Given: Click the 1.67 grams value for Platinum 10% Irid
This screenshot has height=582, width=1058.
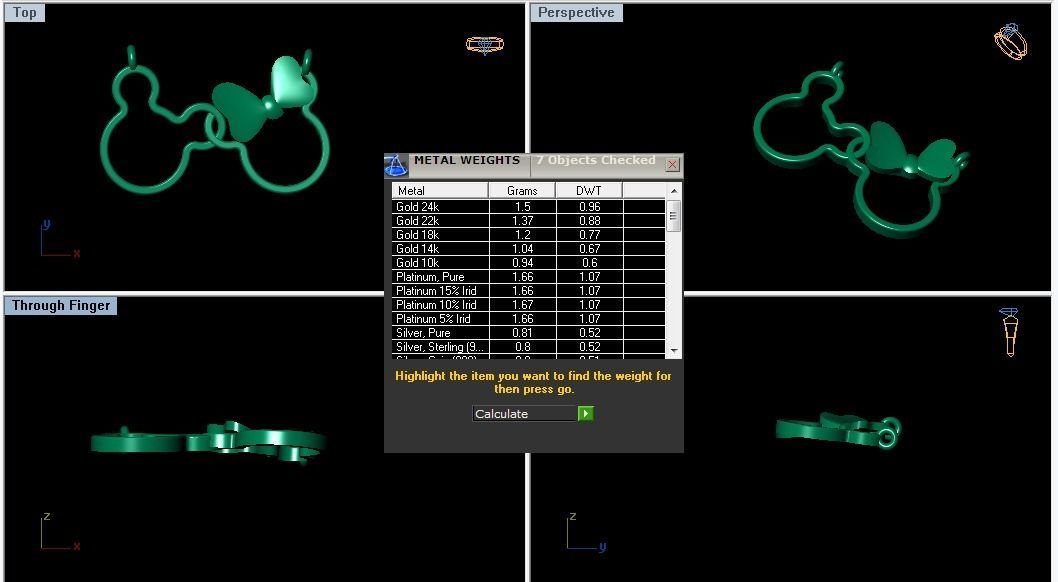Looking at the screenshot, I should pyautogui.click(x=522, y=305).
